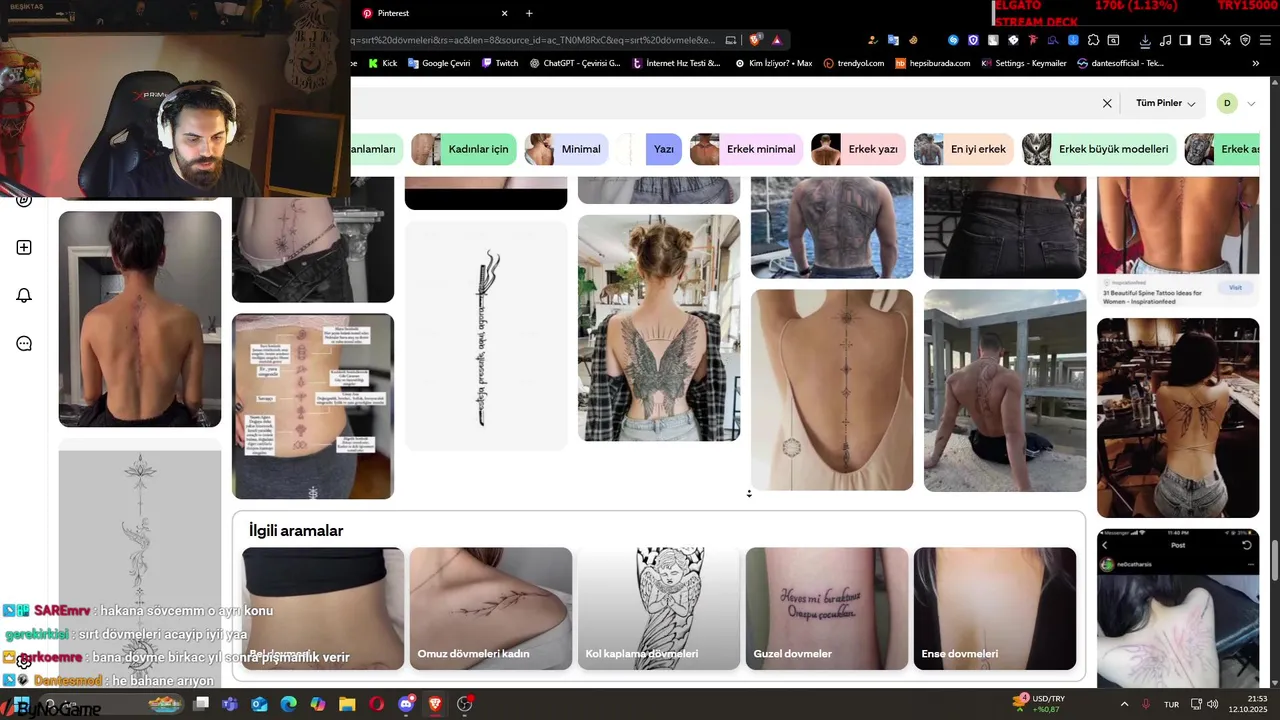Expand the account chevron beside D avatar
The width and height of the screenshot is (1280, 720).
point(1251,103)
